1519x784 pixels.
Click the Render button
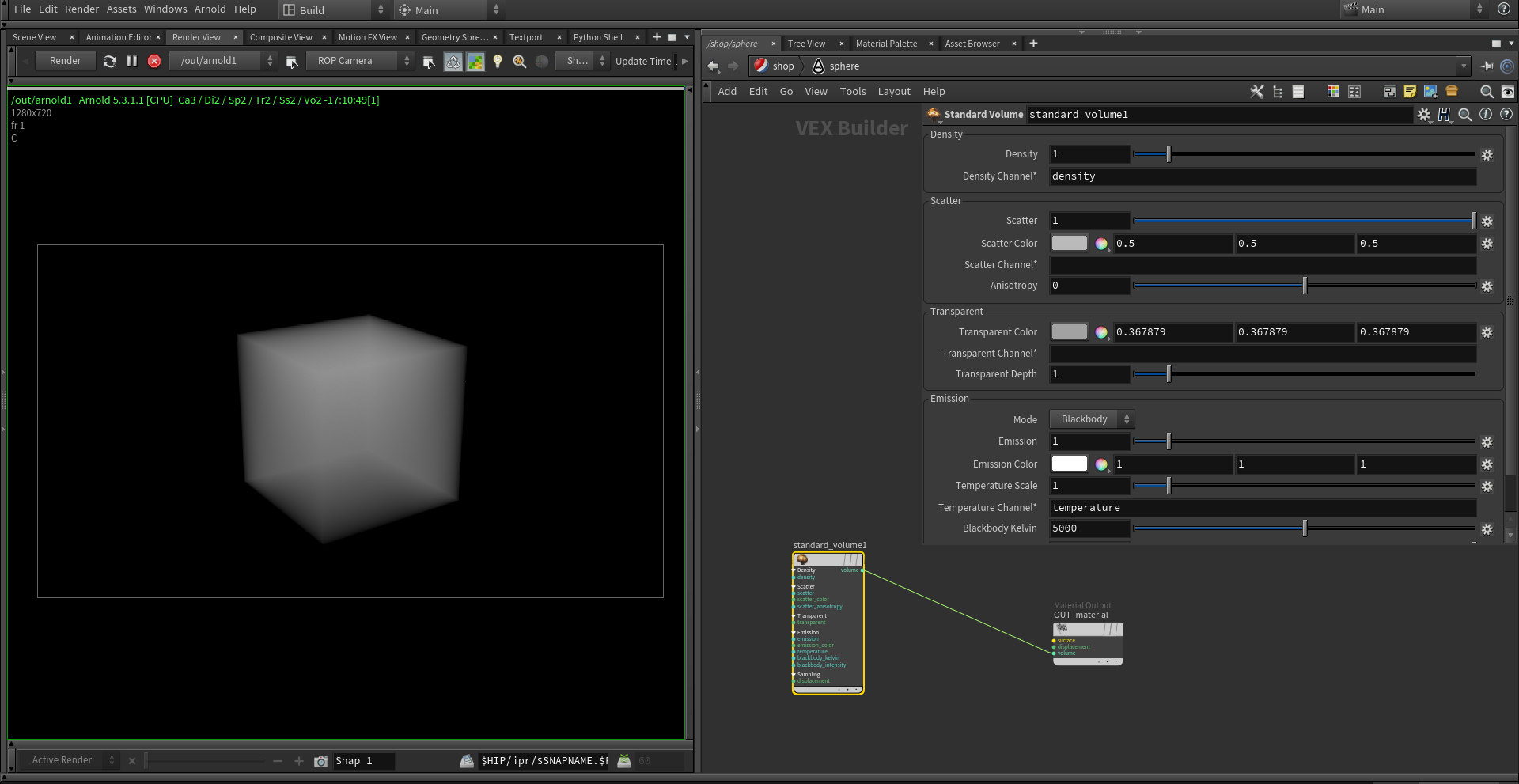tap(66, 60)
